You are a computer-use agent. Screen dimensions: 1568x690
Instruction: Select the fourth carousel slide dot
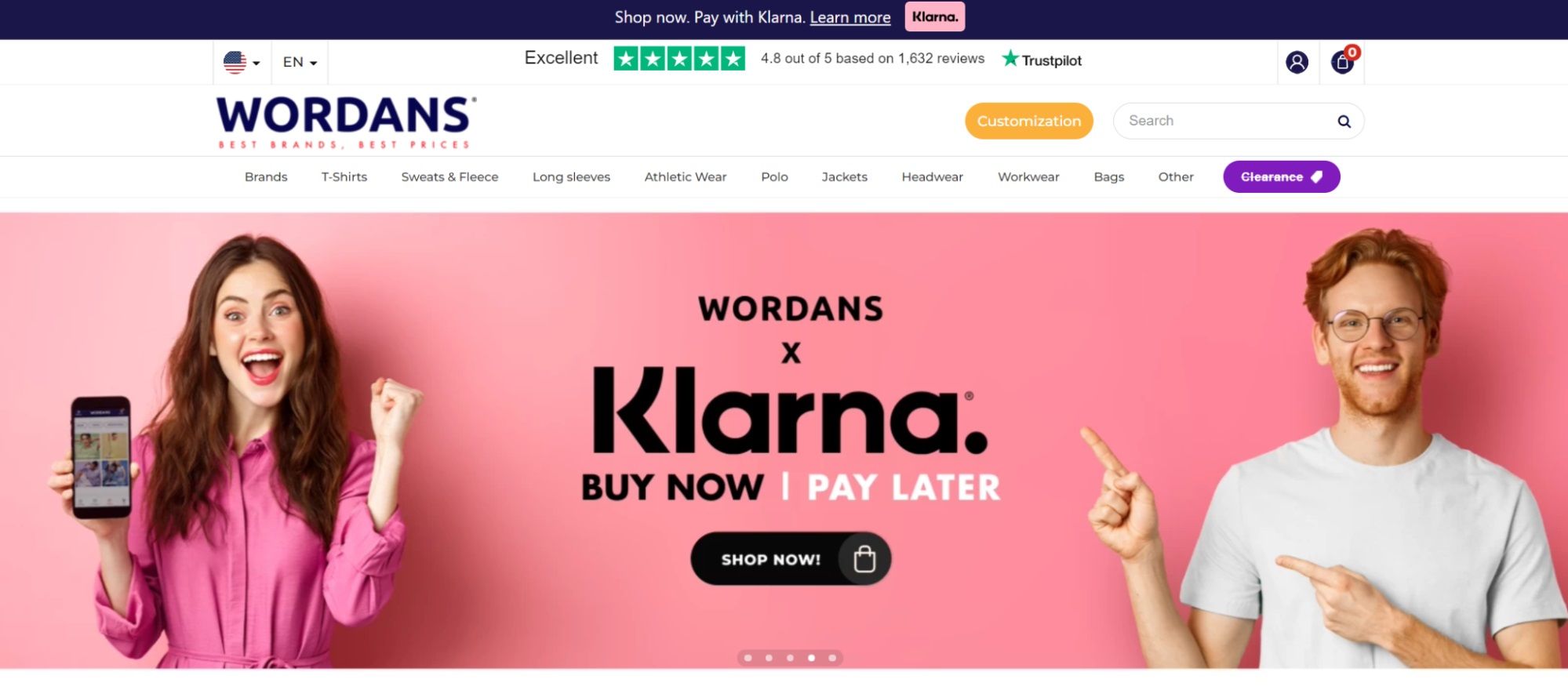(x=811, y=658)
